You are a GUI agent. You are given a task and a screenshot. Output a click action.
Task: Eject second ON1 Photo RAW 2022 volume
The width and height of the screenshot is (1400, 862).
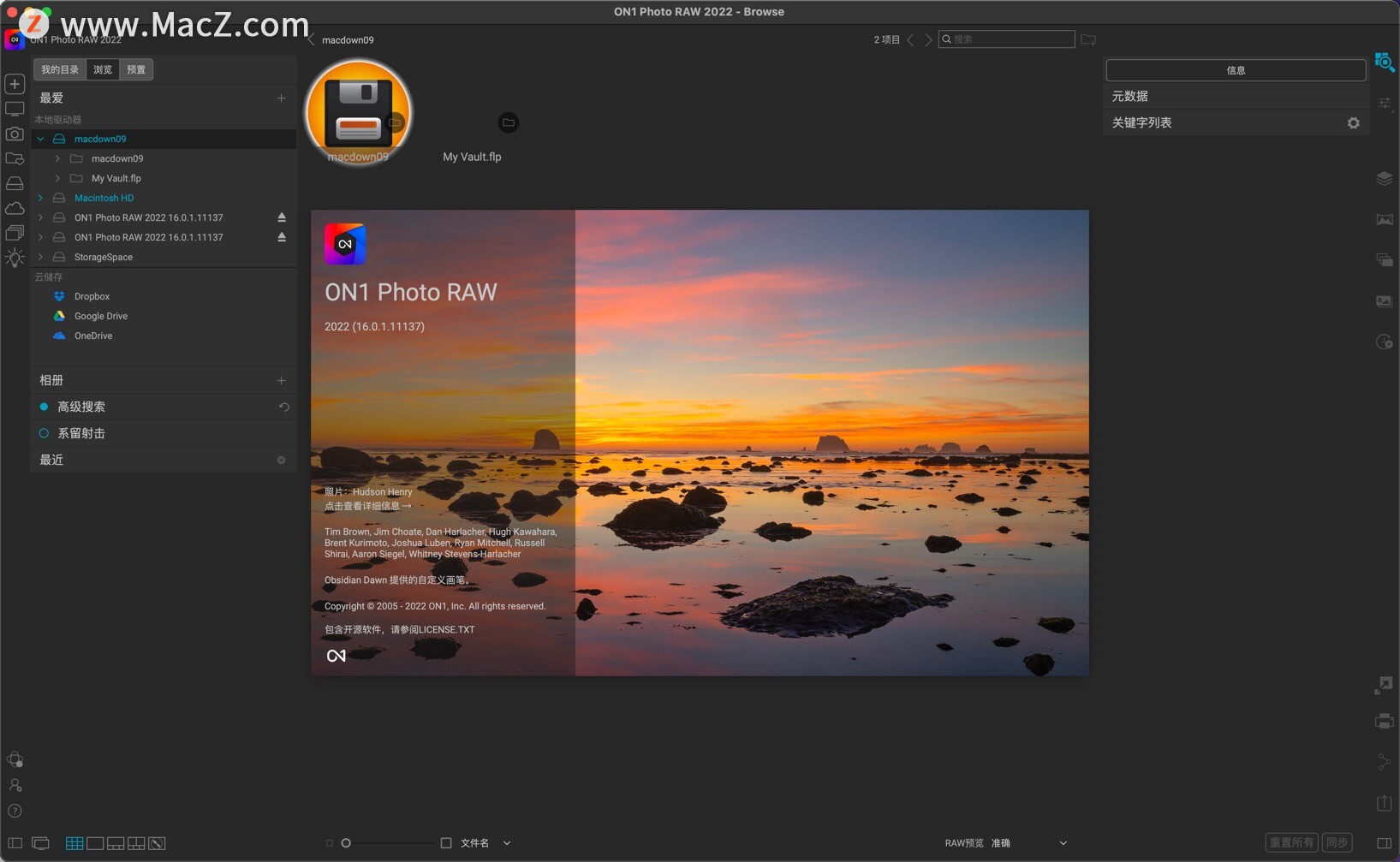[281, 237]
